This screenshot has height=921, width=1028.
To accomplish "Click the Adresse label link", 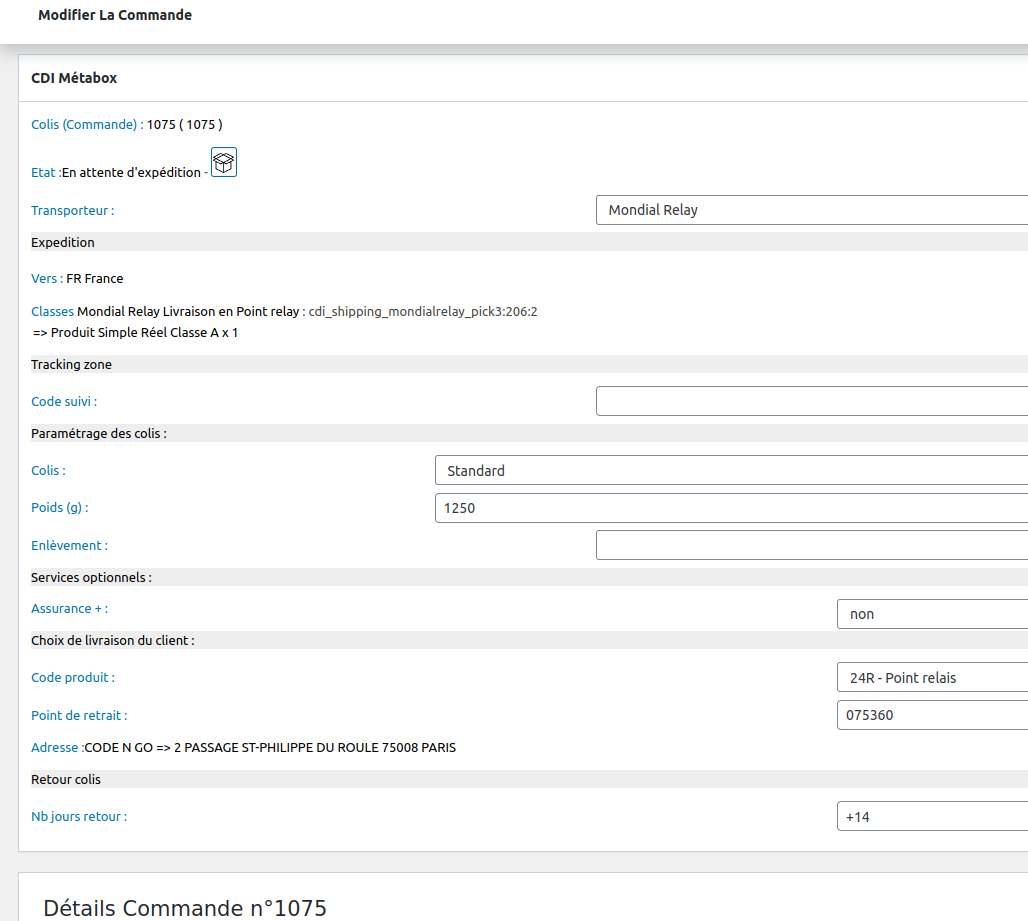I will [56, 748].
